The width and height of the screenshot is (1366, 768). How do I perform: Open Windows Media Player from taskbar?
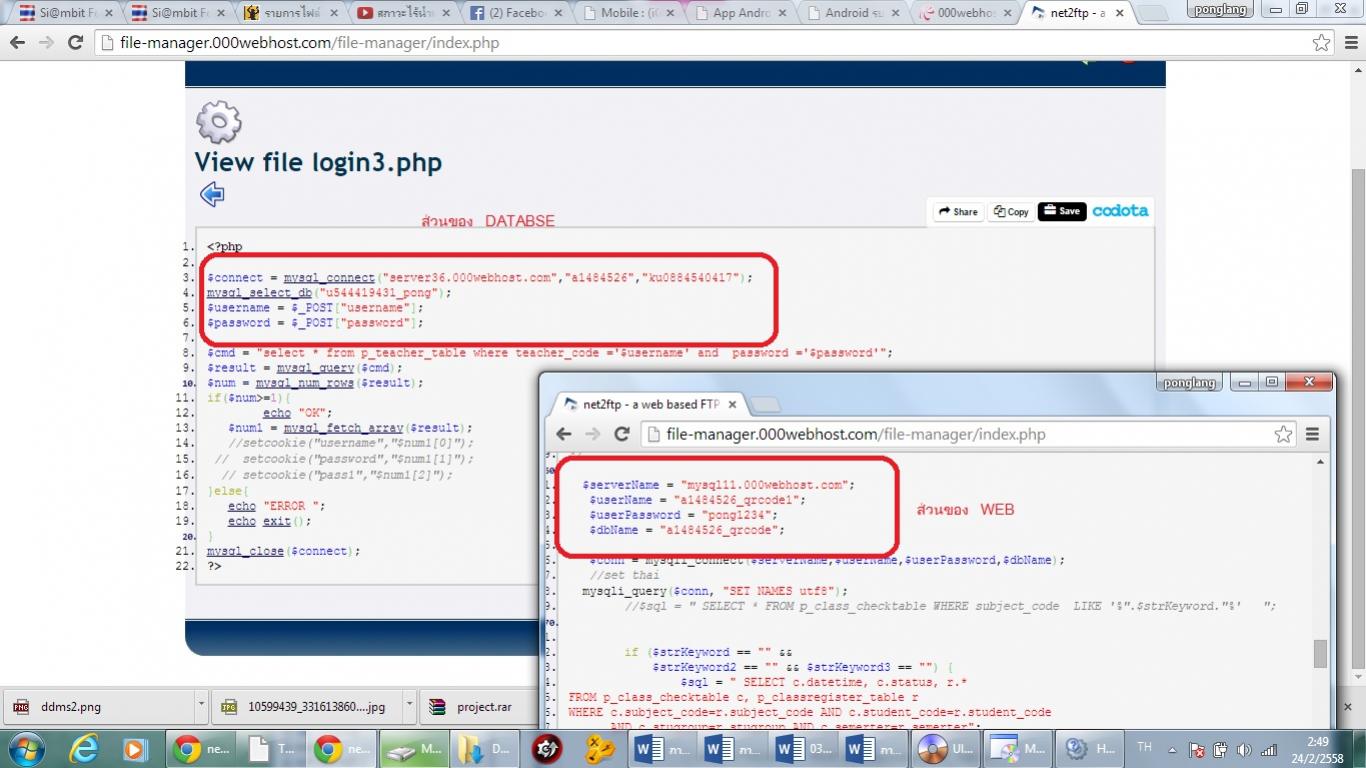point(134,748)
